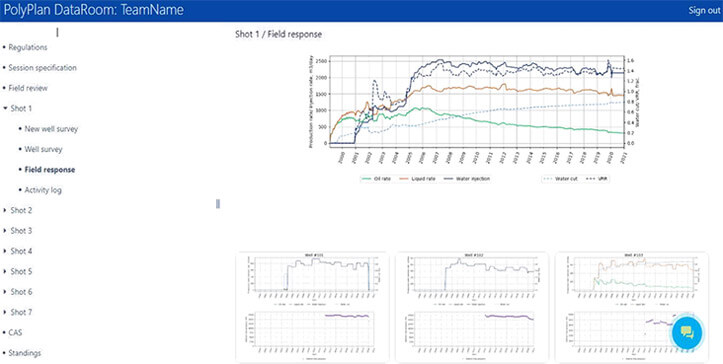The width and height of the screenshot is (723, 364).
Task: Open the Regulations page
Action: [x=28, y=47]
